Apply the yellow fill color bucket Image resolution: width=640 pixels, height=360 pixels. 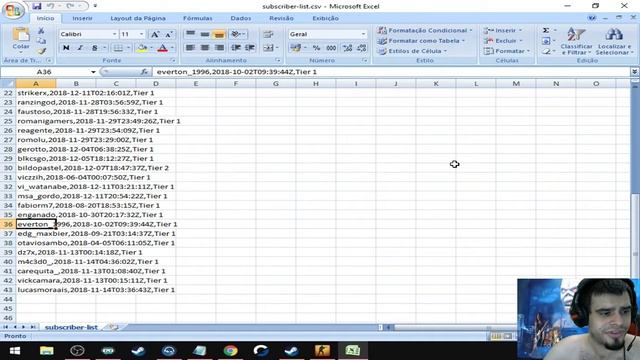142,48
